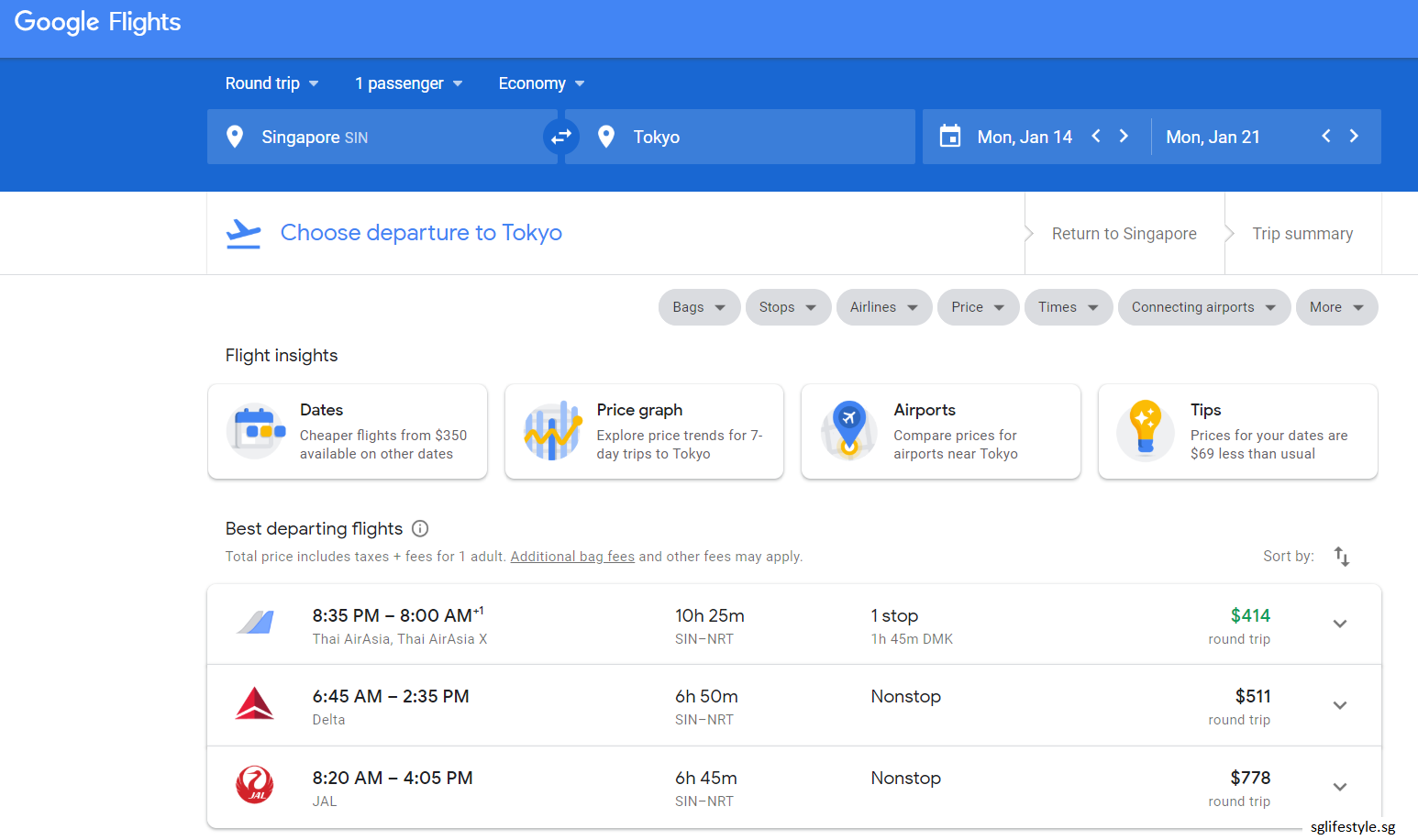Go to previous day for return date
Image resolution: width=1418 pixels, height=840 pixels.
[1325, 136]
